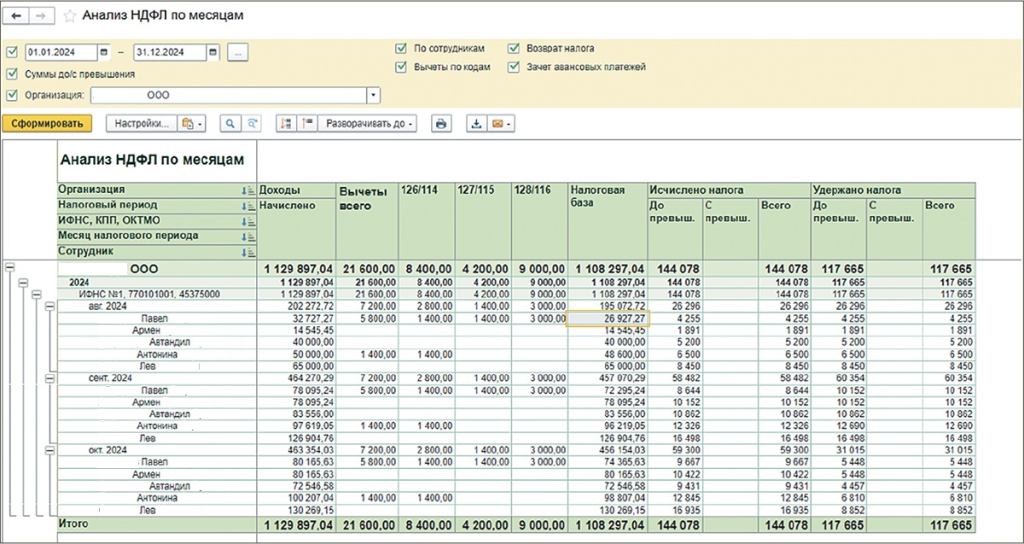Viewport: 1024px width, 544px height.
Task: Click the Доходы column header
Action: point(296,190)
